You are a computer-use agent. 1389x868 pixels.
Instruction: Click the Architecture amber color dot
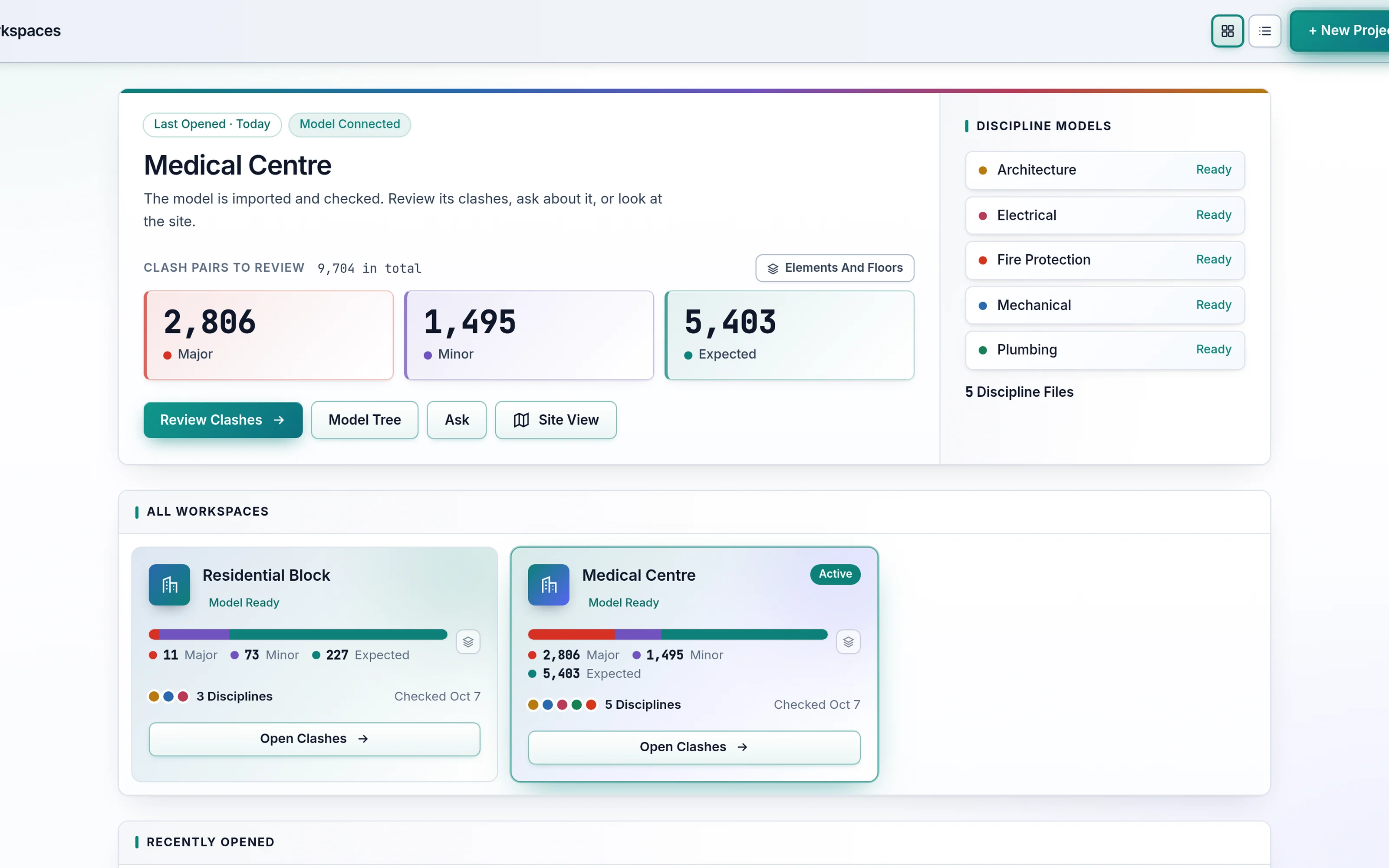(x=983, y=171)
